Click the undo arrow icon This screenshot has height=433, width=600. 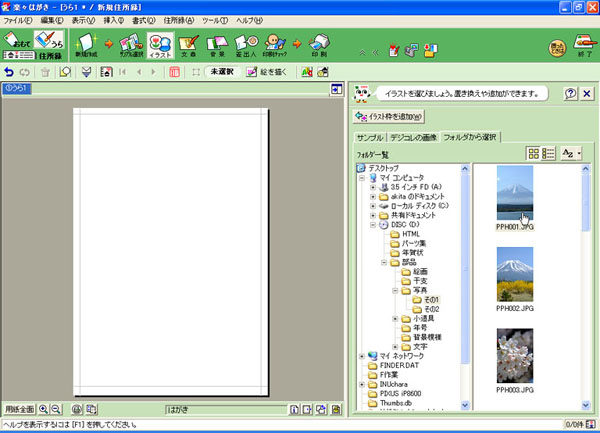pyautogui.click(x=9, y=72)
